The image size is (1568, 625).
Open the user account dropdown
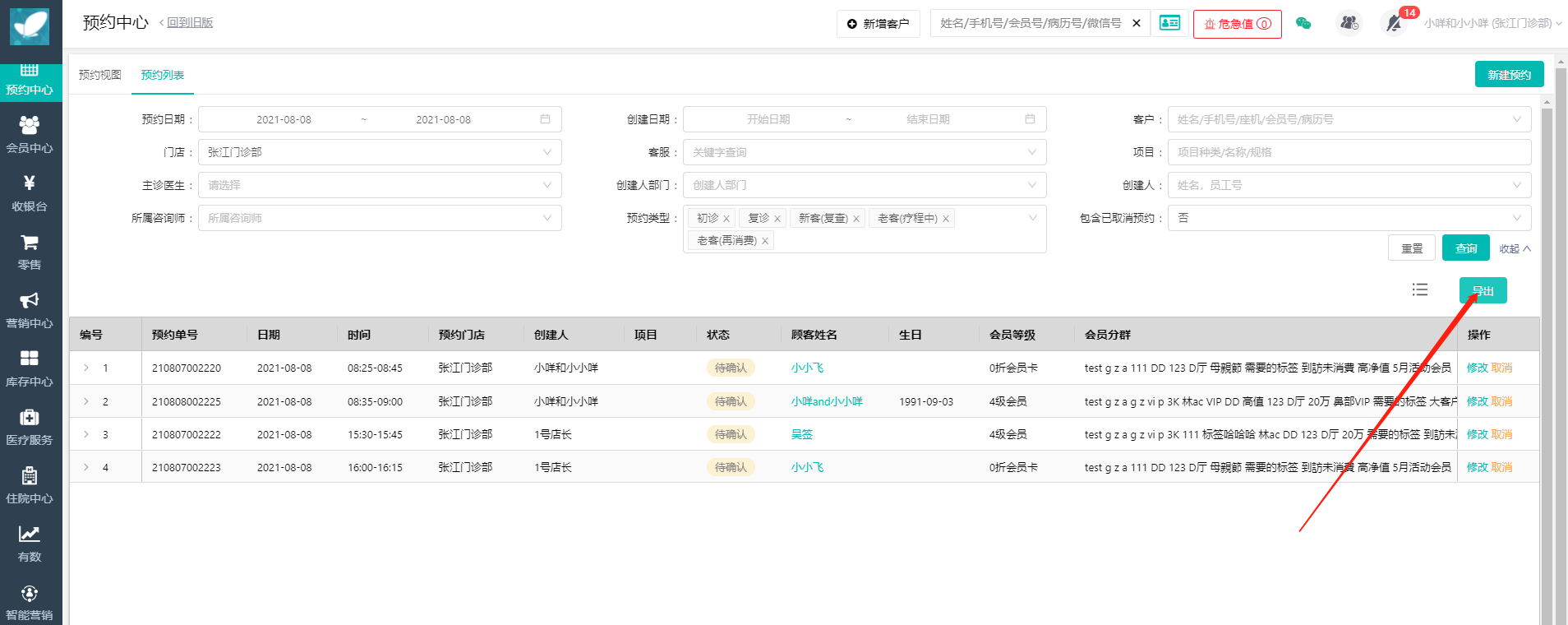pyautogui.click(x=1492, y=23)
